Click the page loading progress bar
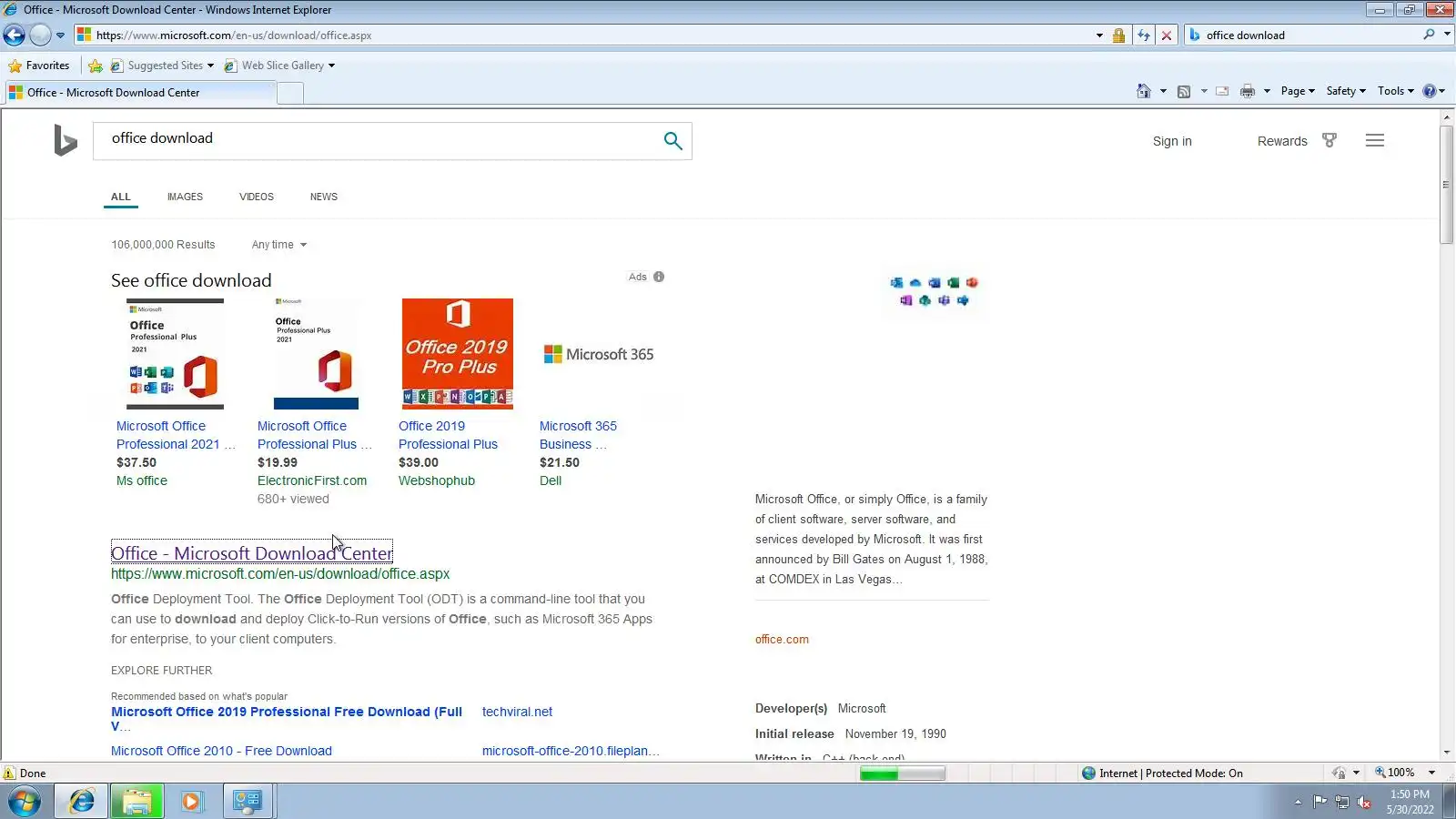The width and height of the screenshot is (1456, 819). (903, 773)
